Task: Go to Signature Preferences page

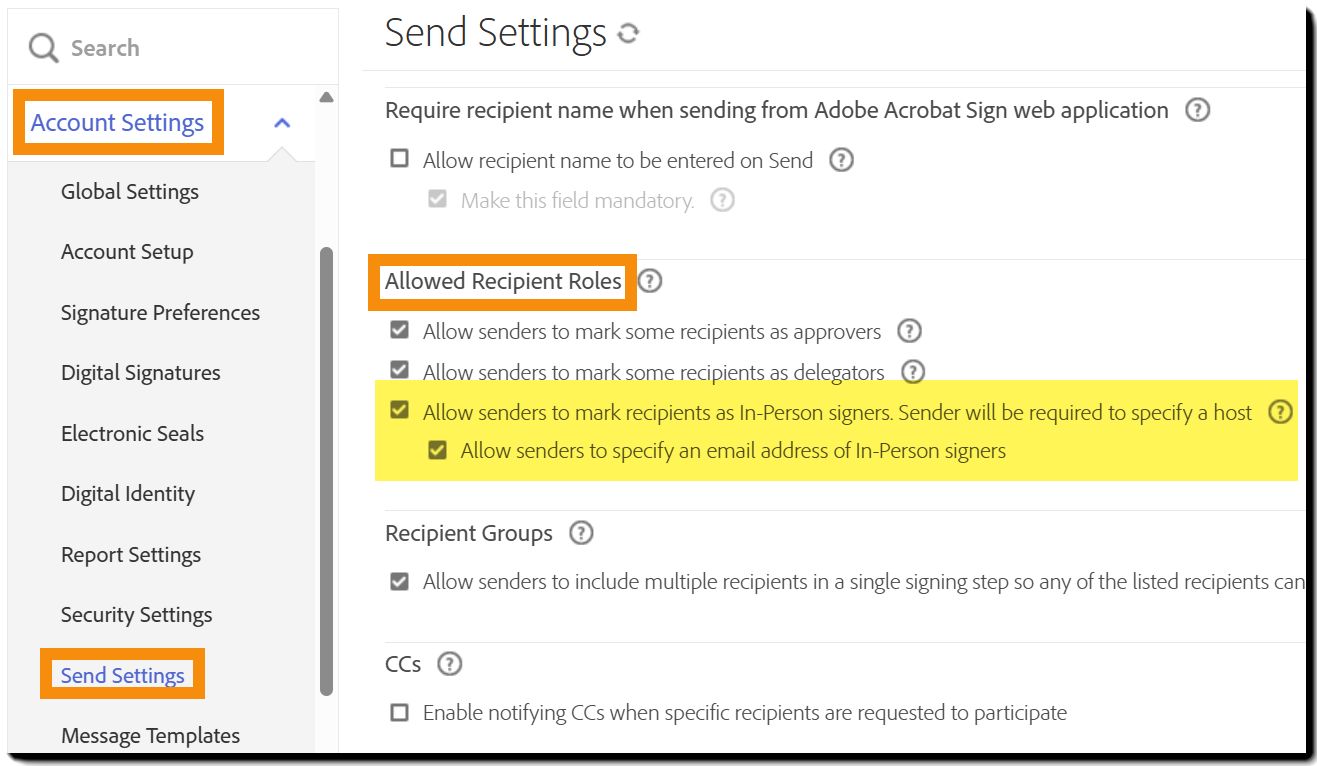Action: click(x=160, y=313)
